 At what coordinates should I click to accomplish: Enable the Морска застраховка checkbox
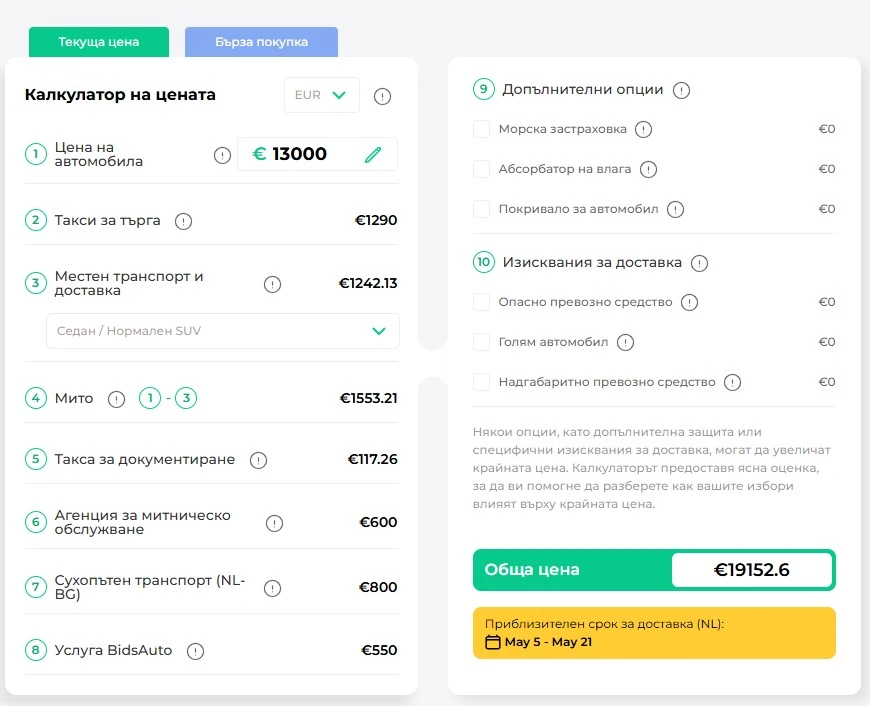click(x=481, y=129)
